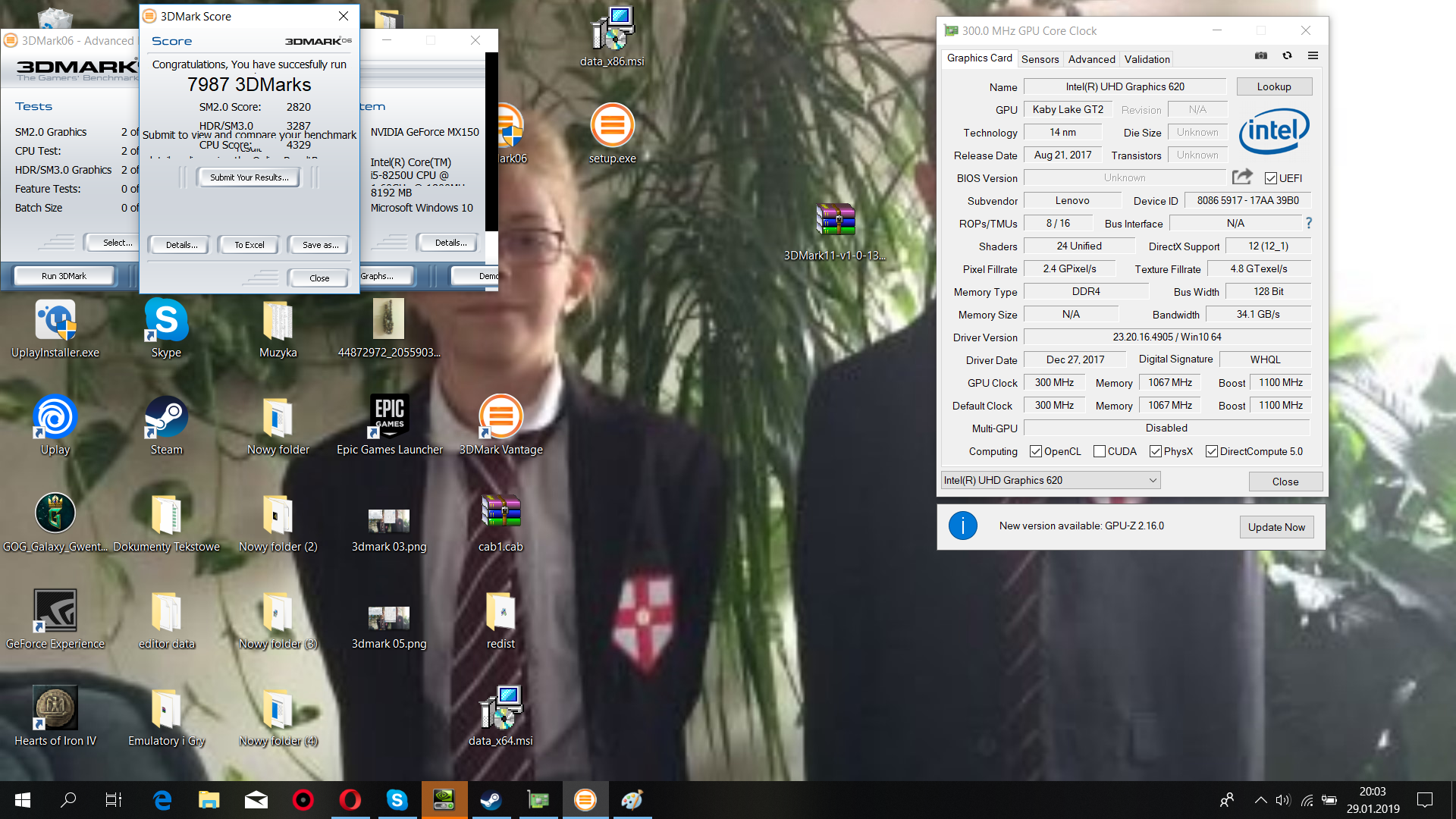Switch to the Graphics Card tab

coord(979,58)
